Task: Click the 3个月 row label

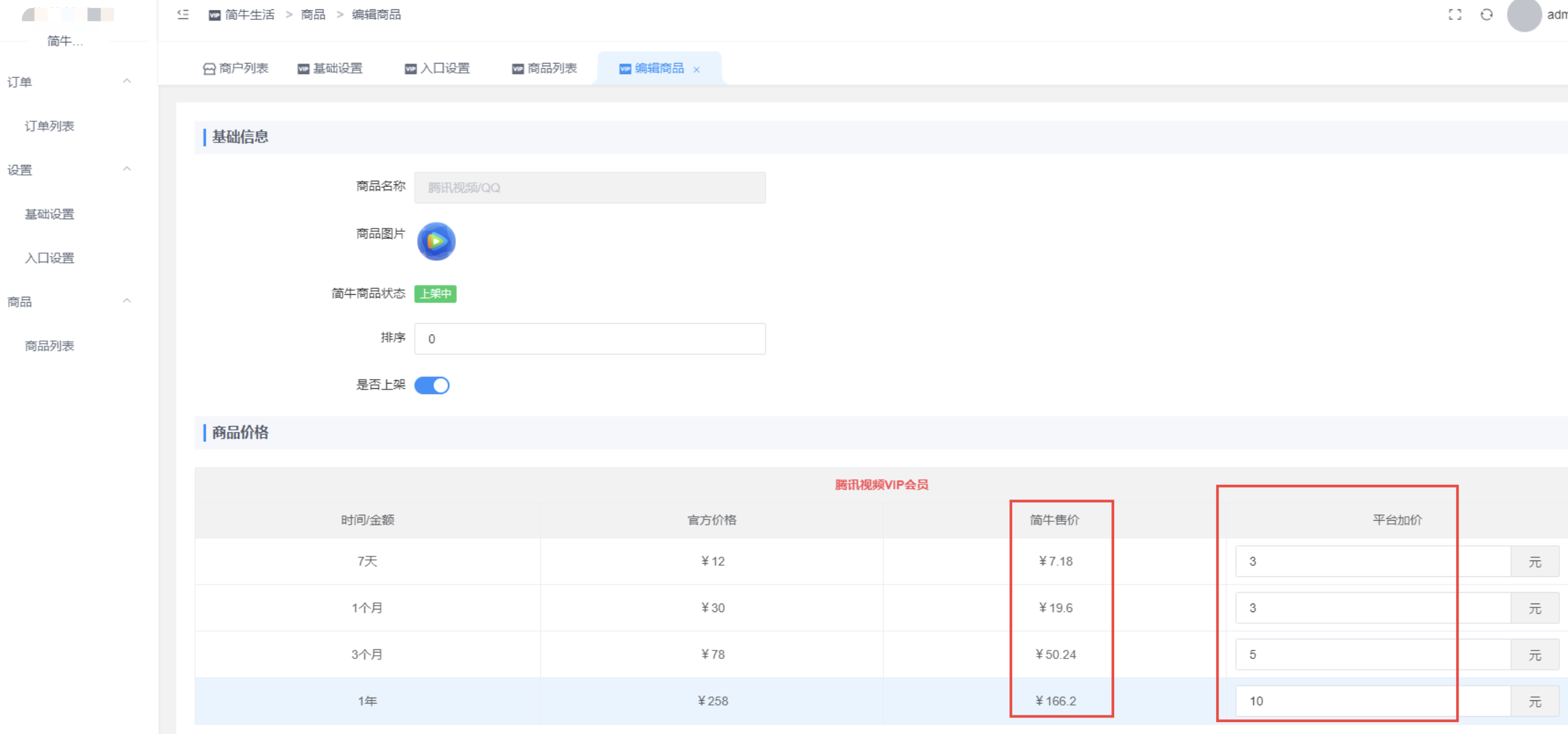Action: (367, 654)
